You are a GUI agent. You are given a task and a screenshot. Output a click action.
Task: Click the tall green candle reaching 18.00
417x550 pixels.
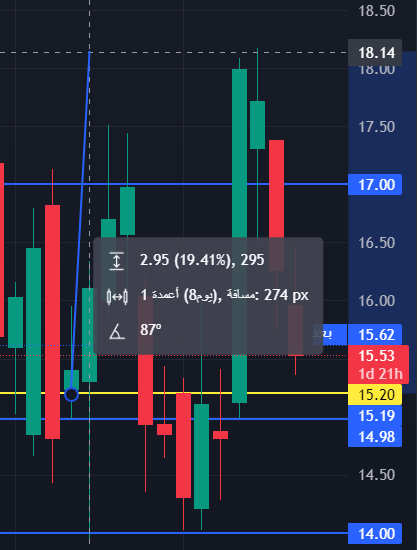point(240,236)
